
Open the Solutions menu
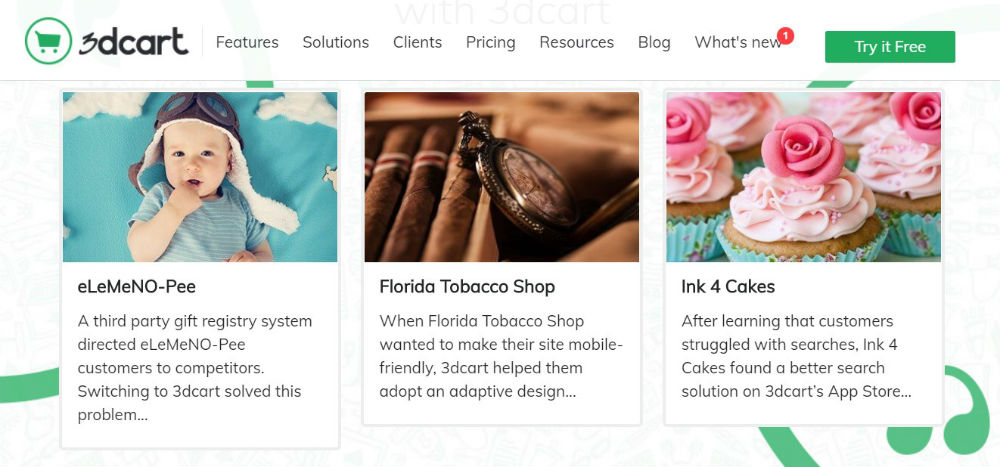coord(335,42)
